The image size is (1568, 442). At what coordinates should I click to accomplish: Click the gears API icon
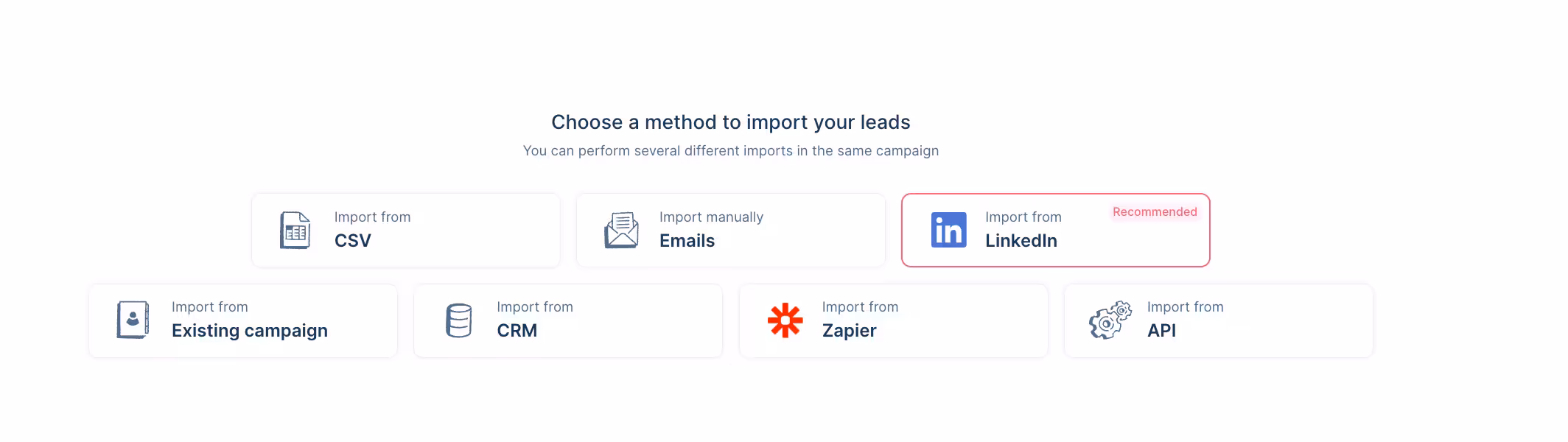click(x=1110, y=320)
